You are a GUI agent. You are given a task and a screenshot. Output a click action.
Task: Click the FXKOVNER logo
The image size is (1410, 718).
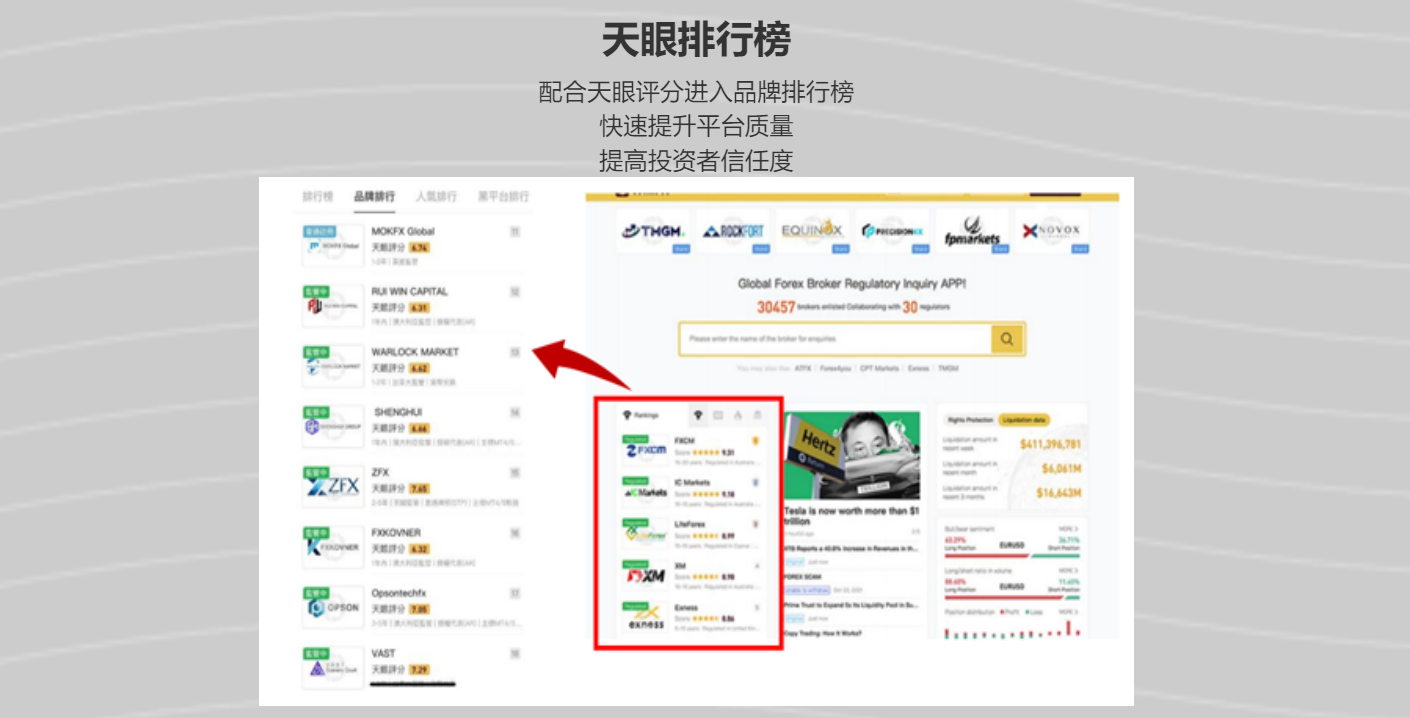click(333, 548)
